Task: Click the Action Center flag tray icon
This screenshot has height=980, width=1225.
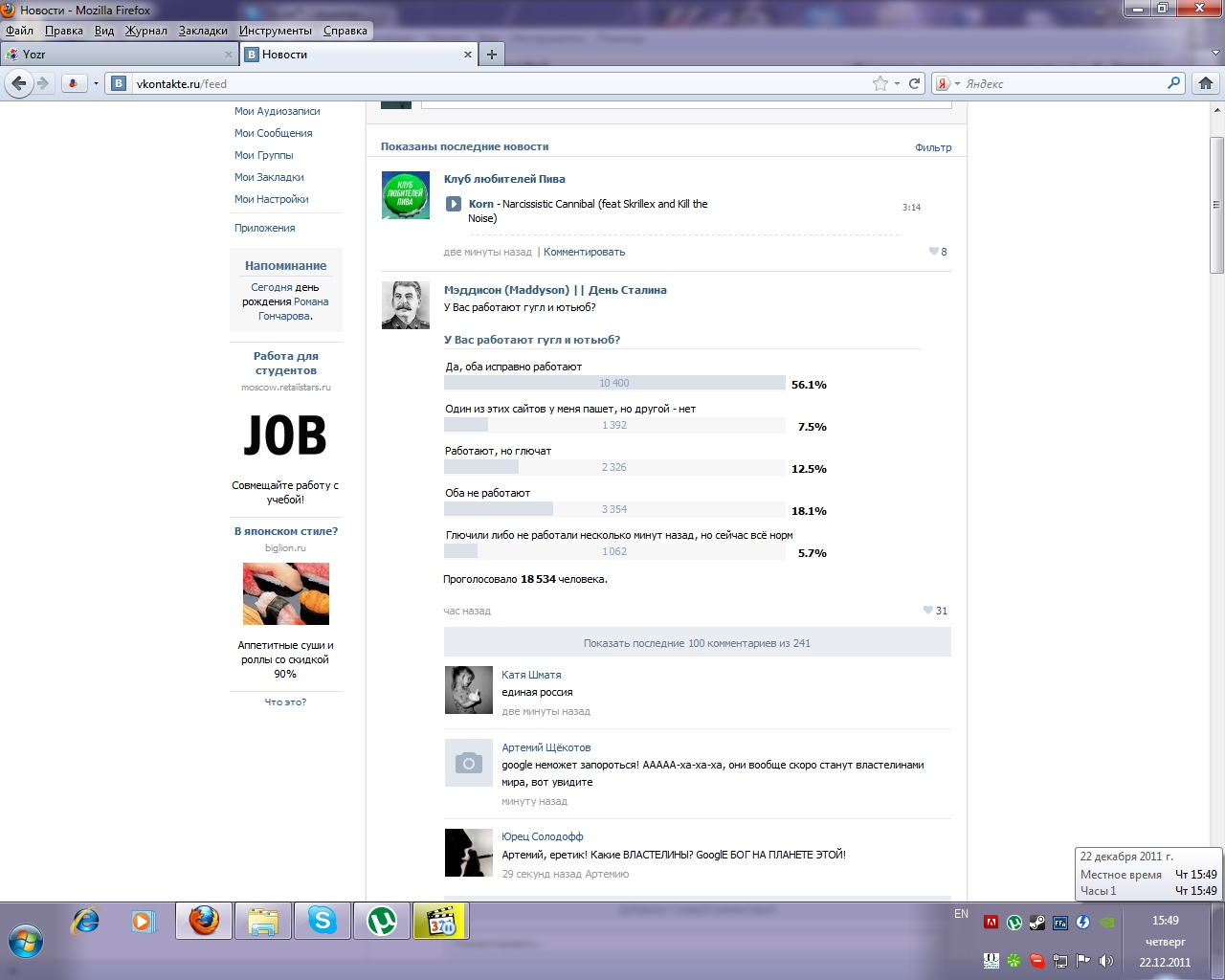Action: coord(1083,960)
